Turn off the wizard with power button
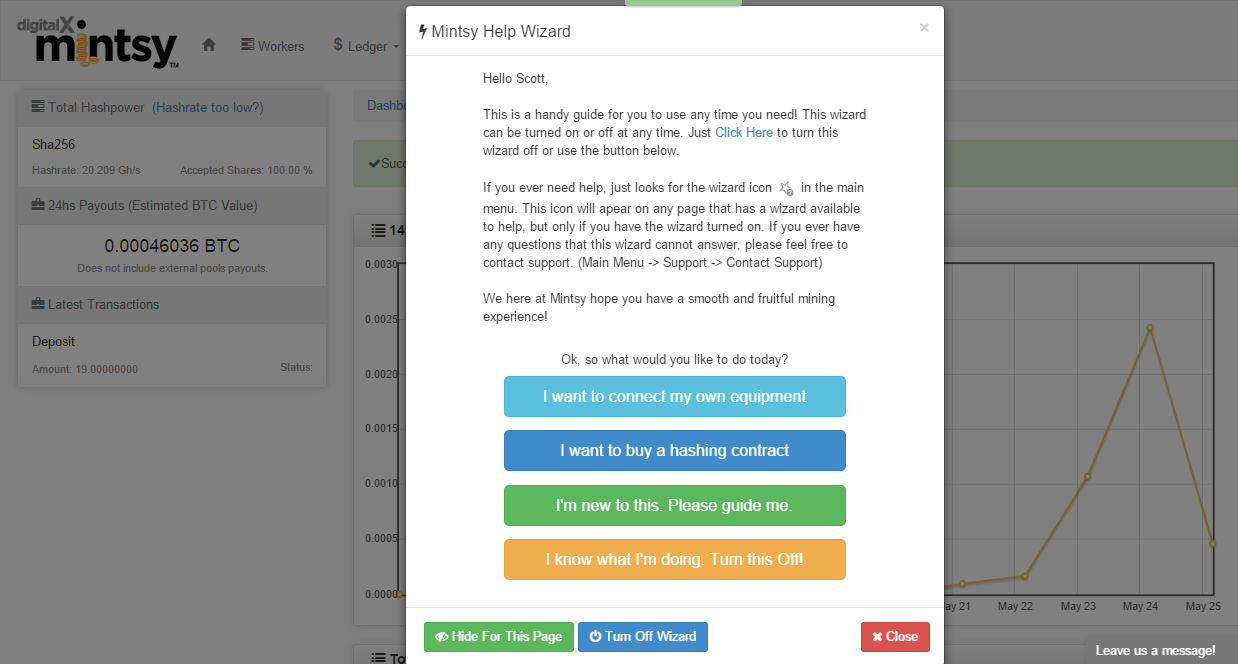Screen dimensions: 1238x664 point(642,637)
